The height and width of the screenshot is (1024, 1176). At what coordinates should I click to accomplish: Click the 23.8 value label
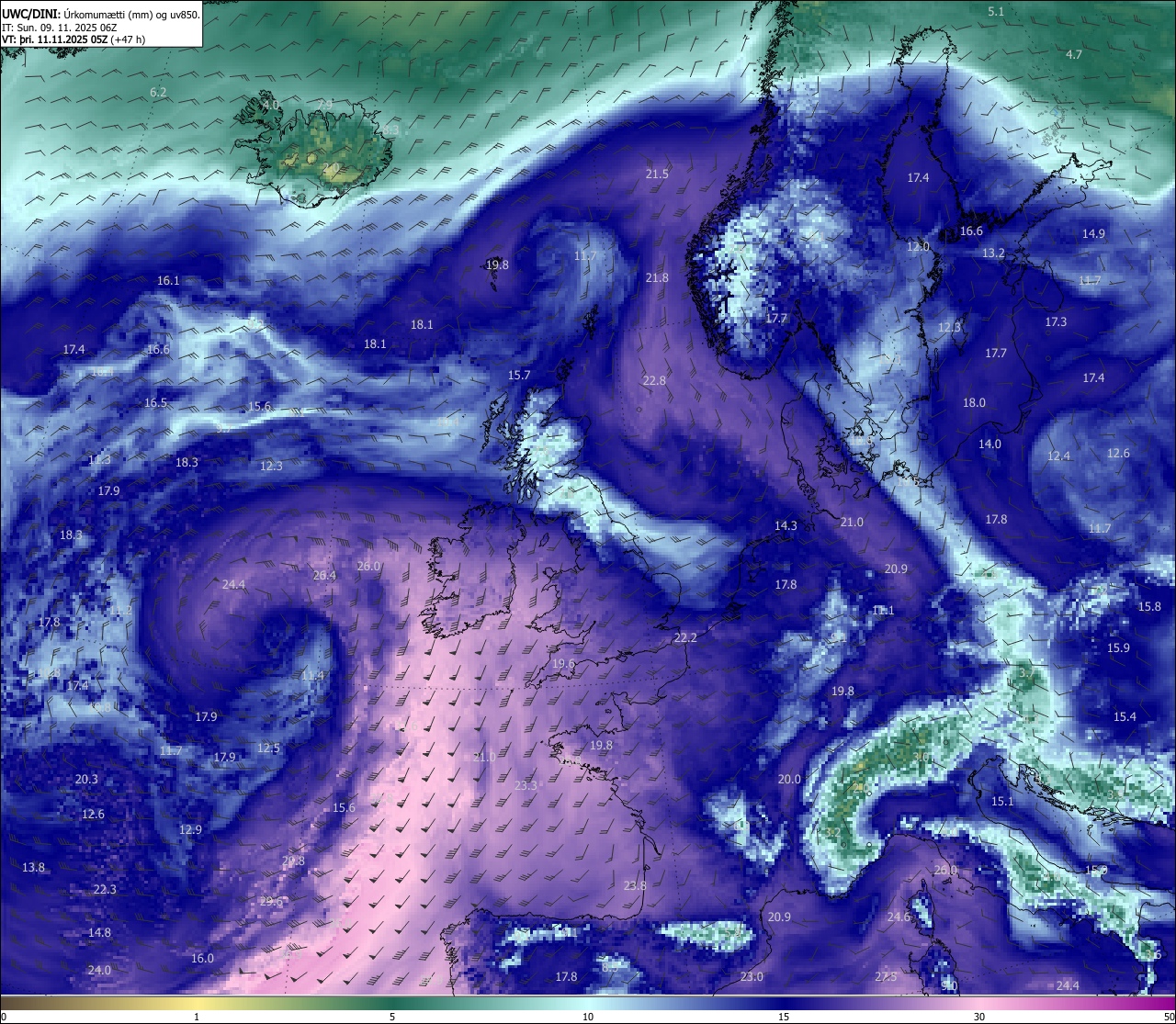[x=635, y=885]
